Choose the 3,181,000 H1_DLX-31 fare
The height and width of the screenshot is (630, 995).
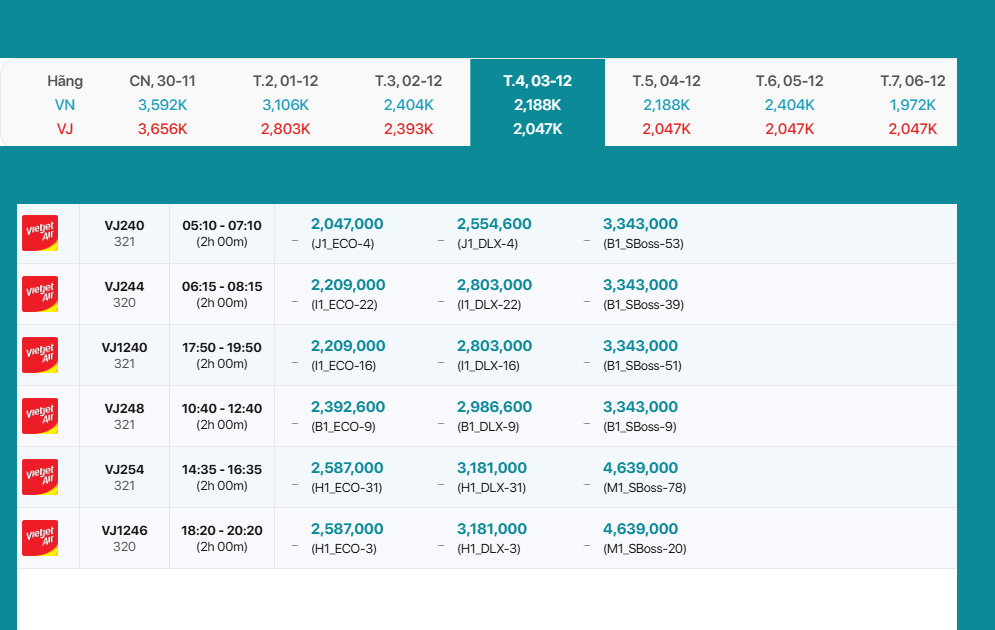point(492,477)
